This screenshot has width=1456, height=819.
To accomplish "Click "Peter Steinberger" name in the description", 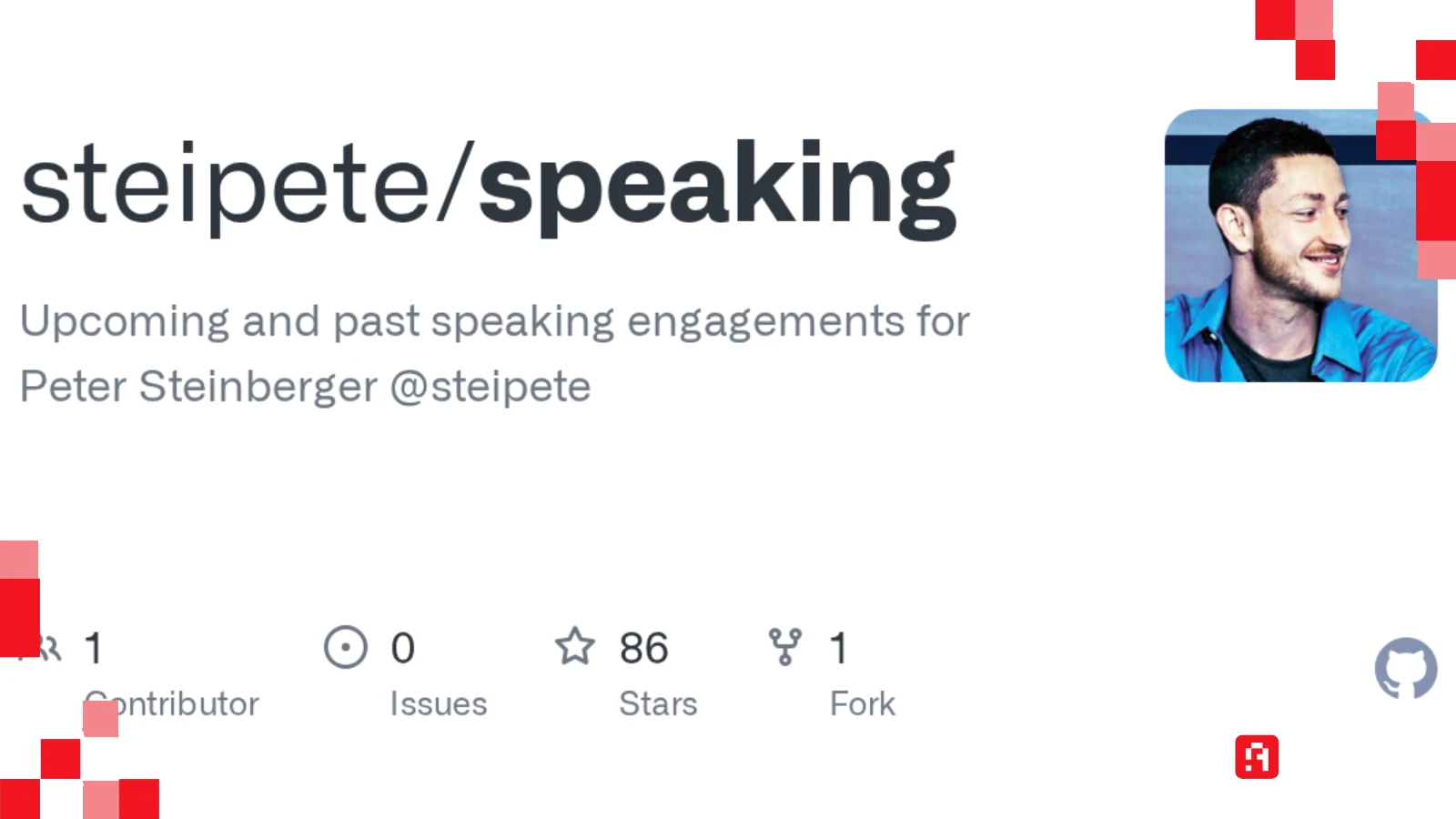I will [198, 387].
